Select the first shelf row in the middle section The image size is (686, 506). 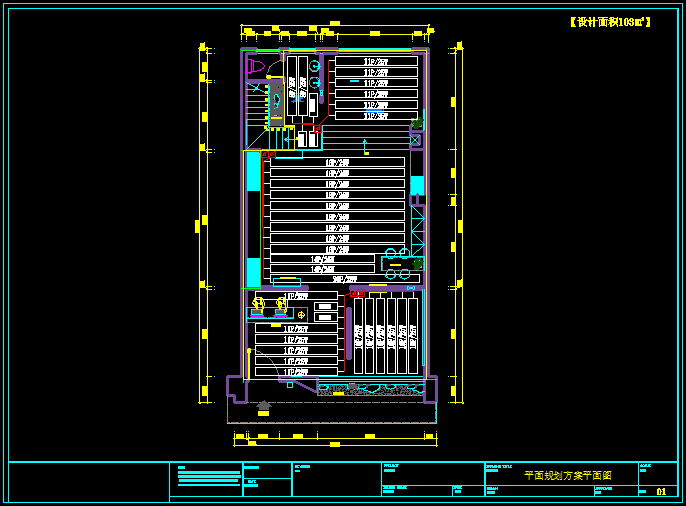pyautogui.click(x=337, y=162)
